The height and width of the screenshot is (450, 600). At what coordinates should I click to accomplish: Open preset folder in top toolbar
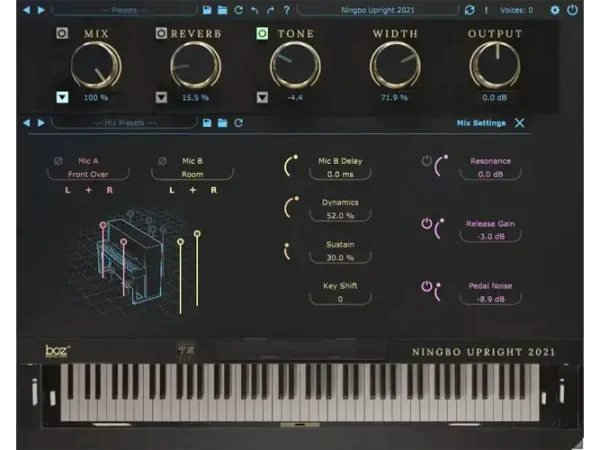222,10
